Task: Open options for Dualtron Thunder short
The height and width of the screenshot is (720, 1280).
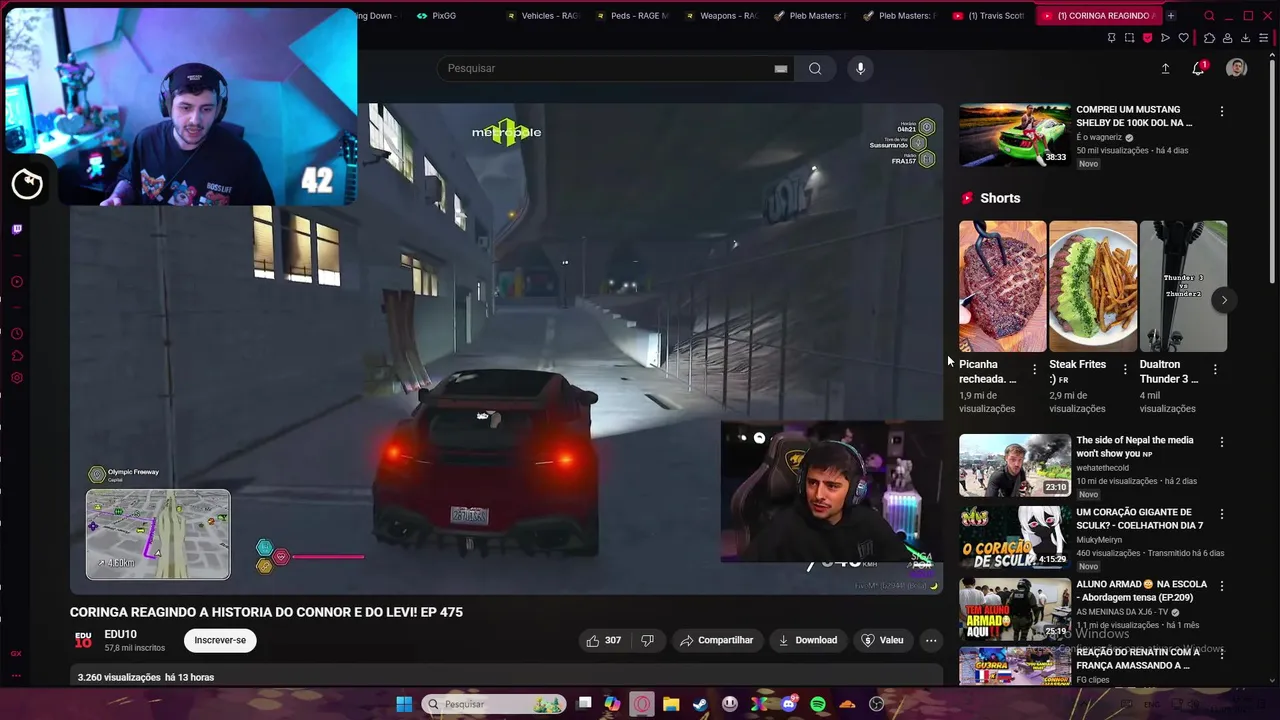Action: click(x=1215, y=370)
